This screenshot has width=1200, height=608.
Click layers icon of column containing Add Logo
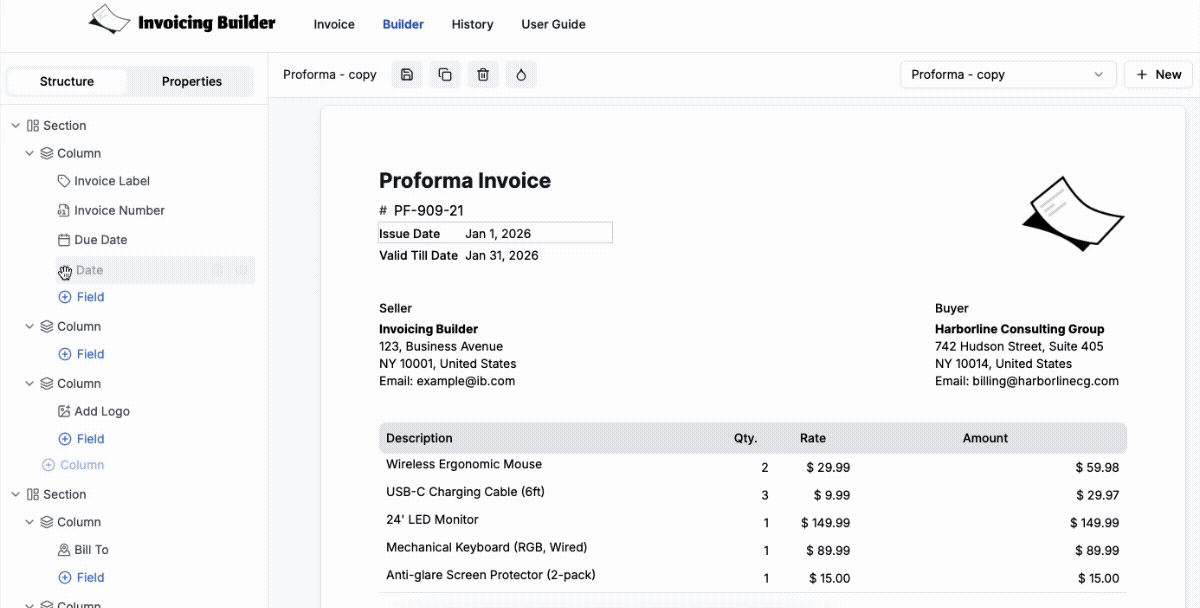(x=47, y=384)
